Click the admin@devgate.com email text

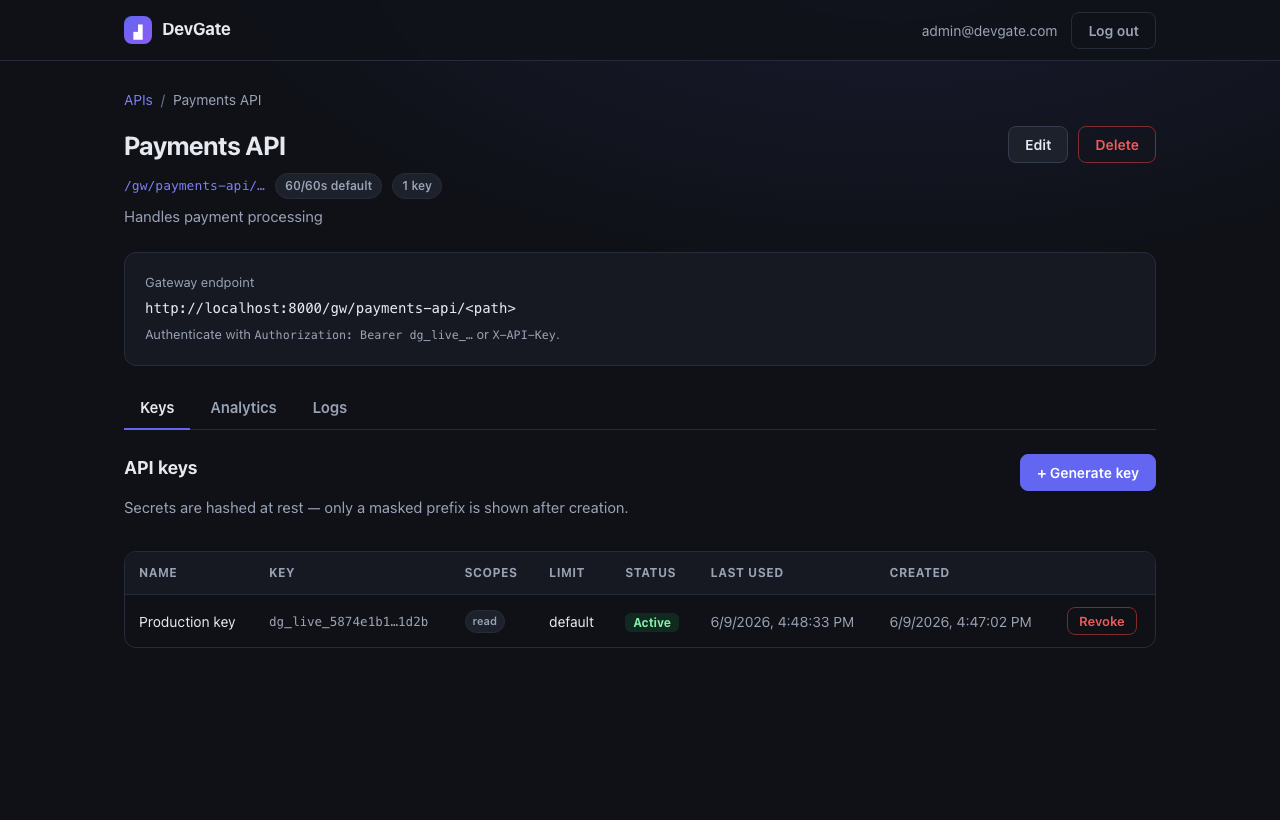pyautogui.click(x=989, y=31)
